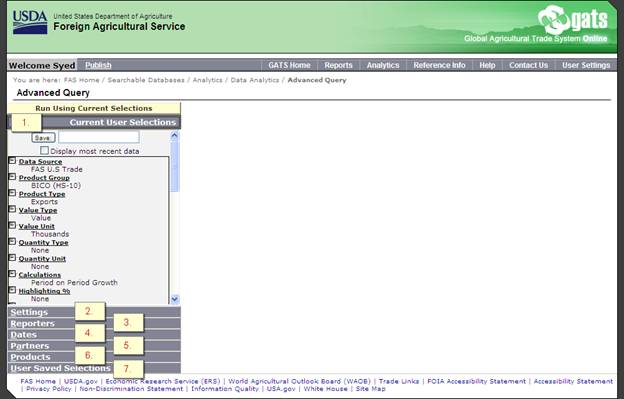Collapse the Calculations tree node
The height and width of the screenshot is (399, 624).
tap(12, 274)
